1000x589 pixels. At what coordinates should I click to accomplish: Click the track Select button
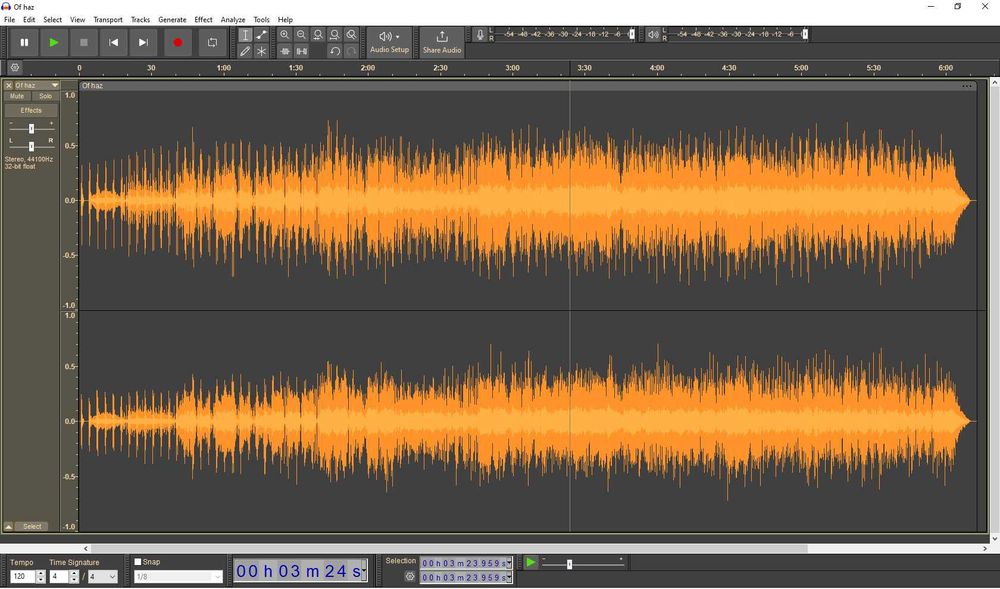point(32,527)
